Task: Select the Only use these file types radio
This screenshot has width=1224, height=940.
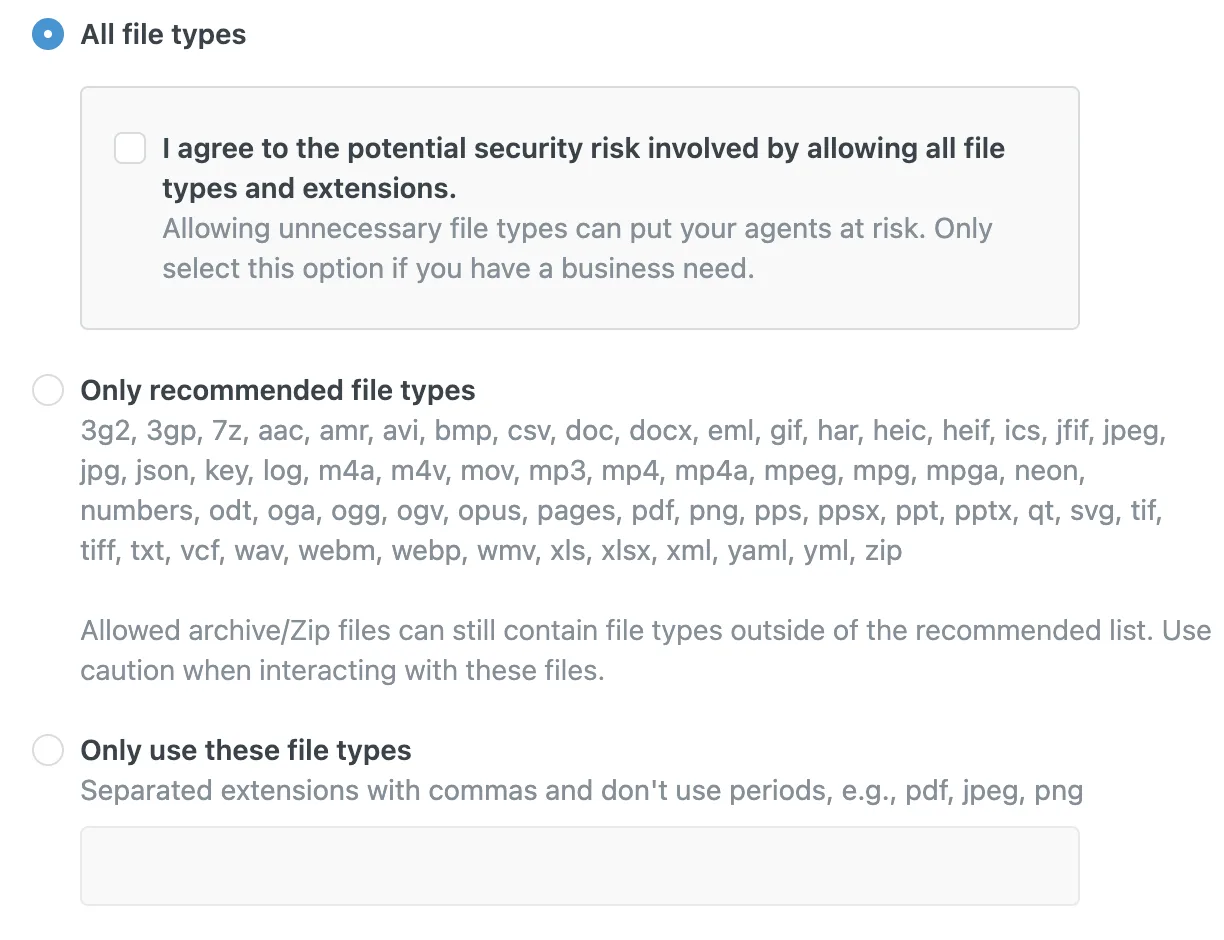Action: point(48,750)
